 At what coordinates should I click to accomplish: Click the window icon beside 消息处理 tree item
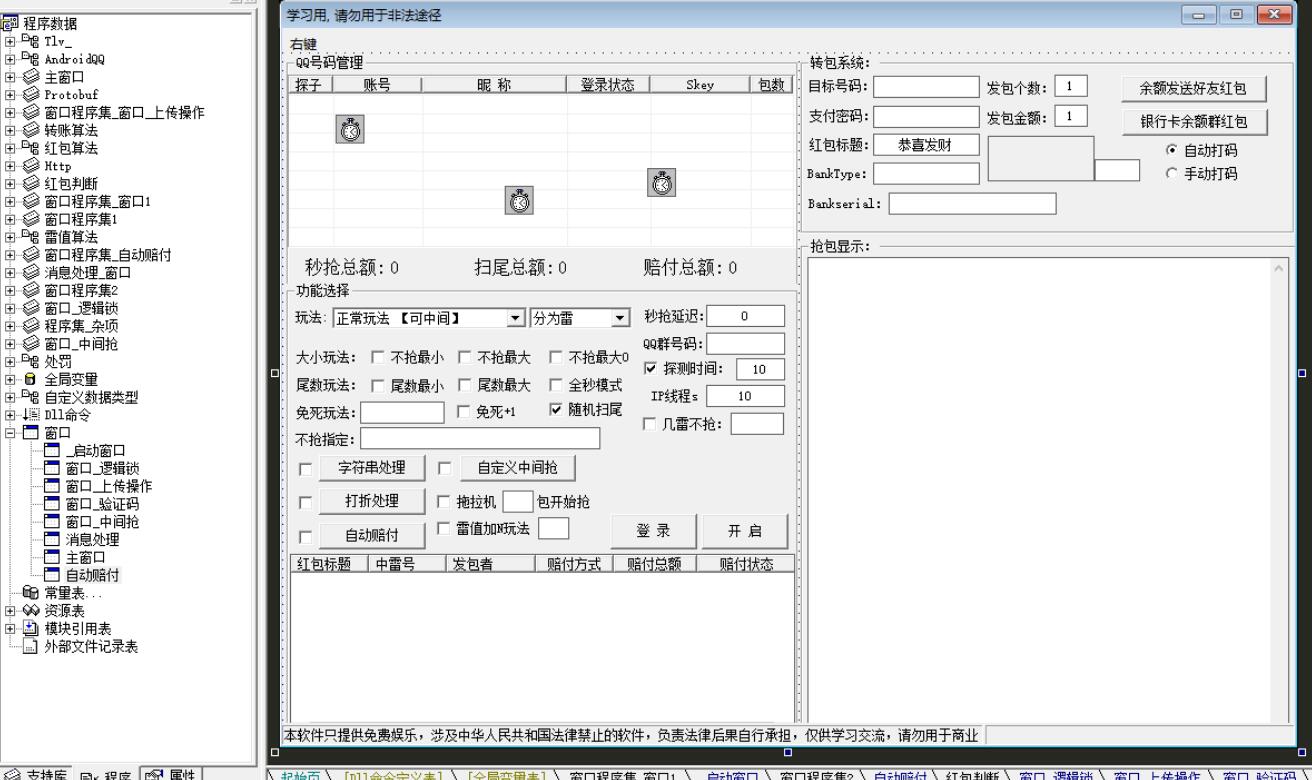point(52,539)
